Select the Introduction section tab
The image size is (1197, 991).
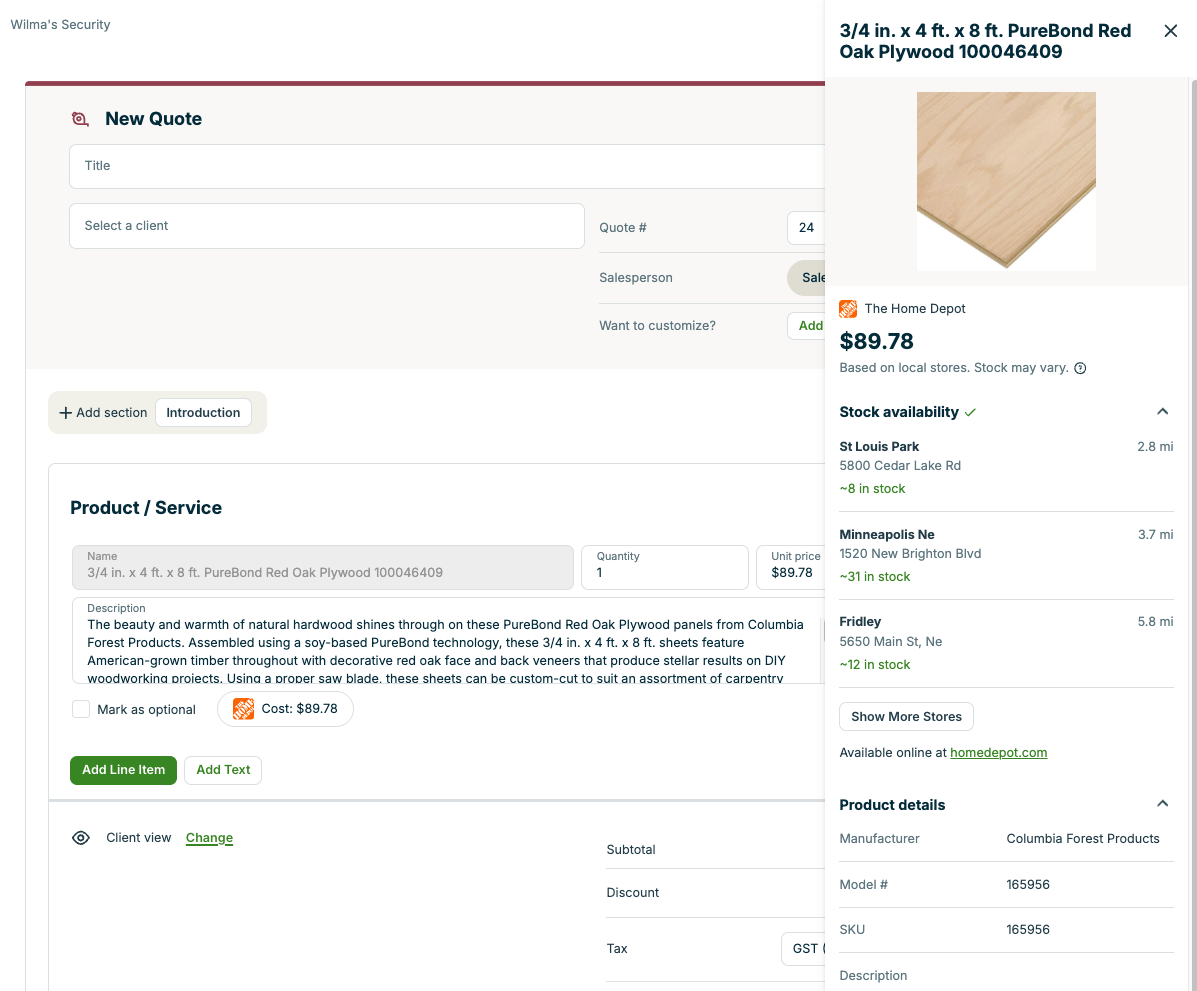pos(203,413)
